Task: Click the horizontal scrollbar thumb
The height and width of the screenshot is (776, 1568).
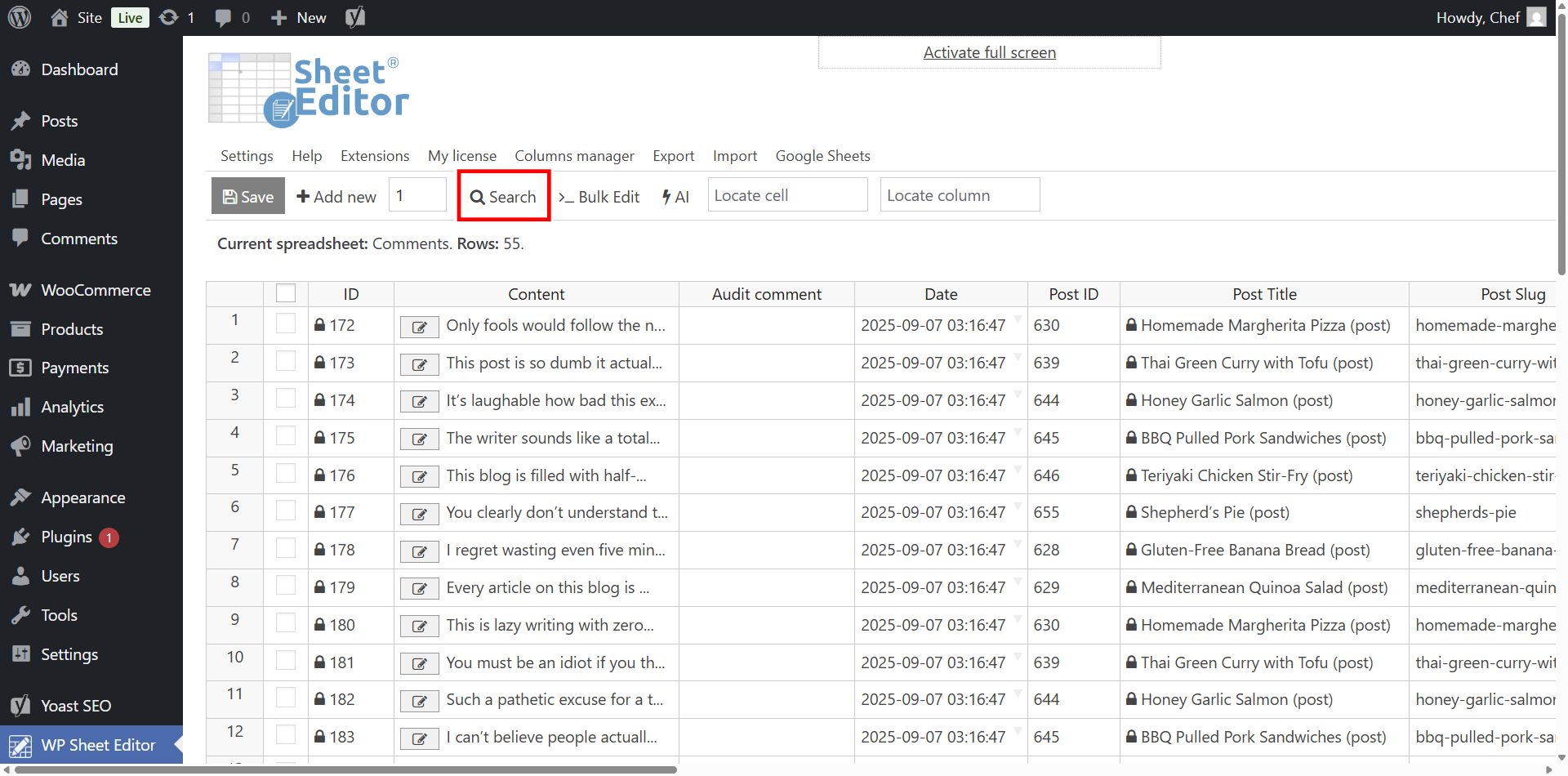Action: (346, 769)
